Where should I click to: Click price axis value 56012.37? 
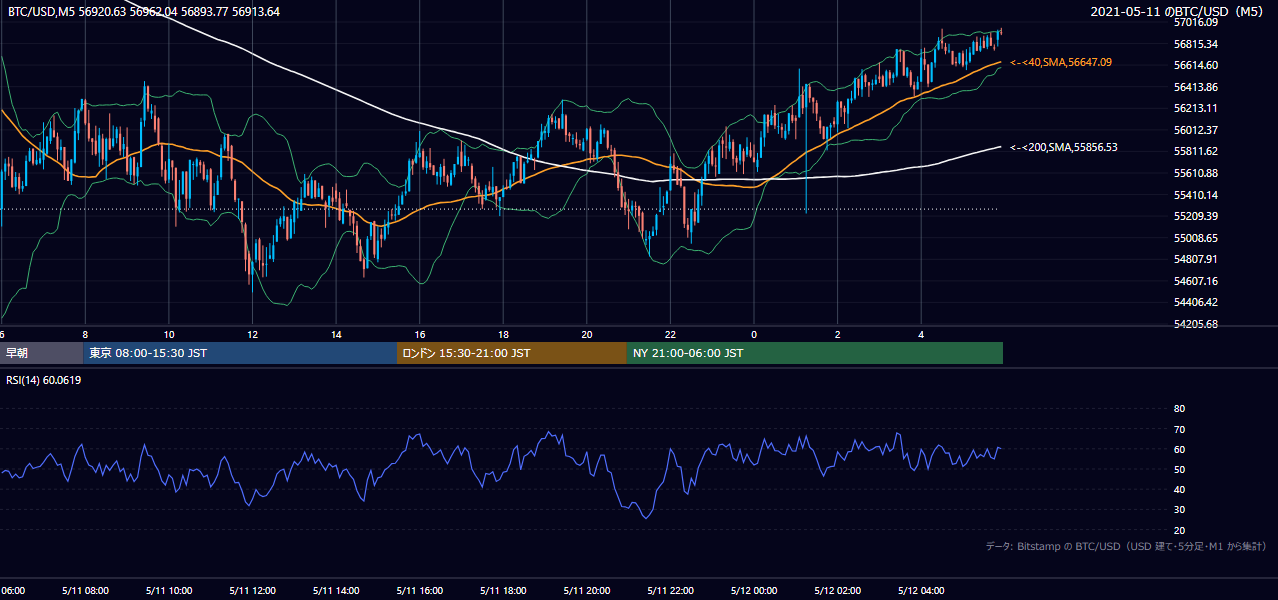1195,130
